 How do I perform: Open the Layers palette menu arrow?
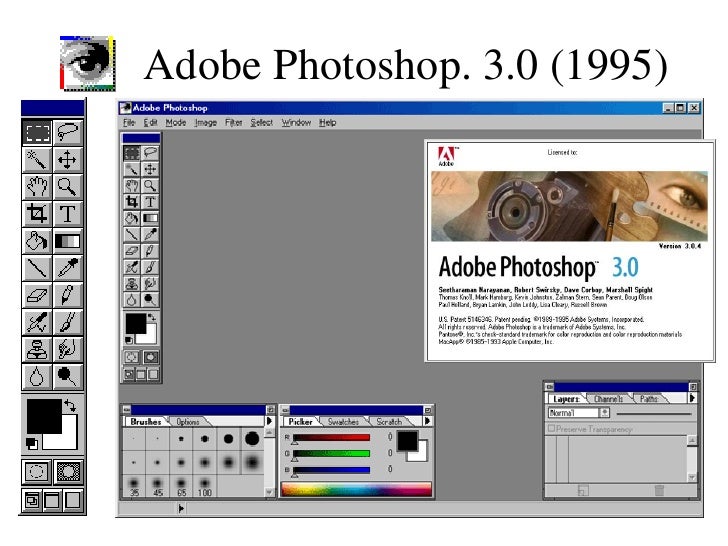(692, 398)
